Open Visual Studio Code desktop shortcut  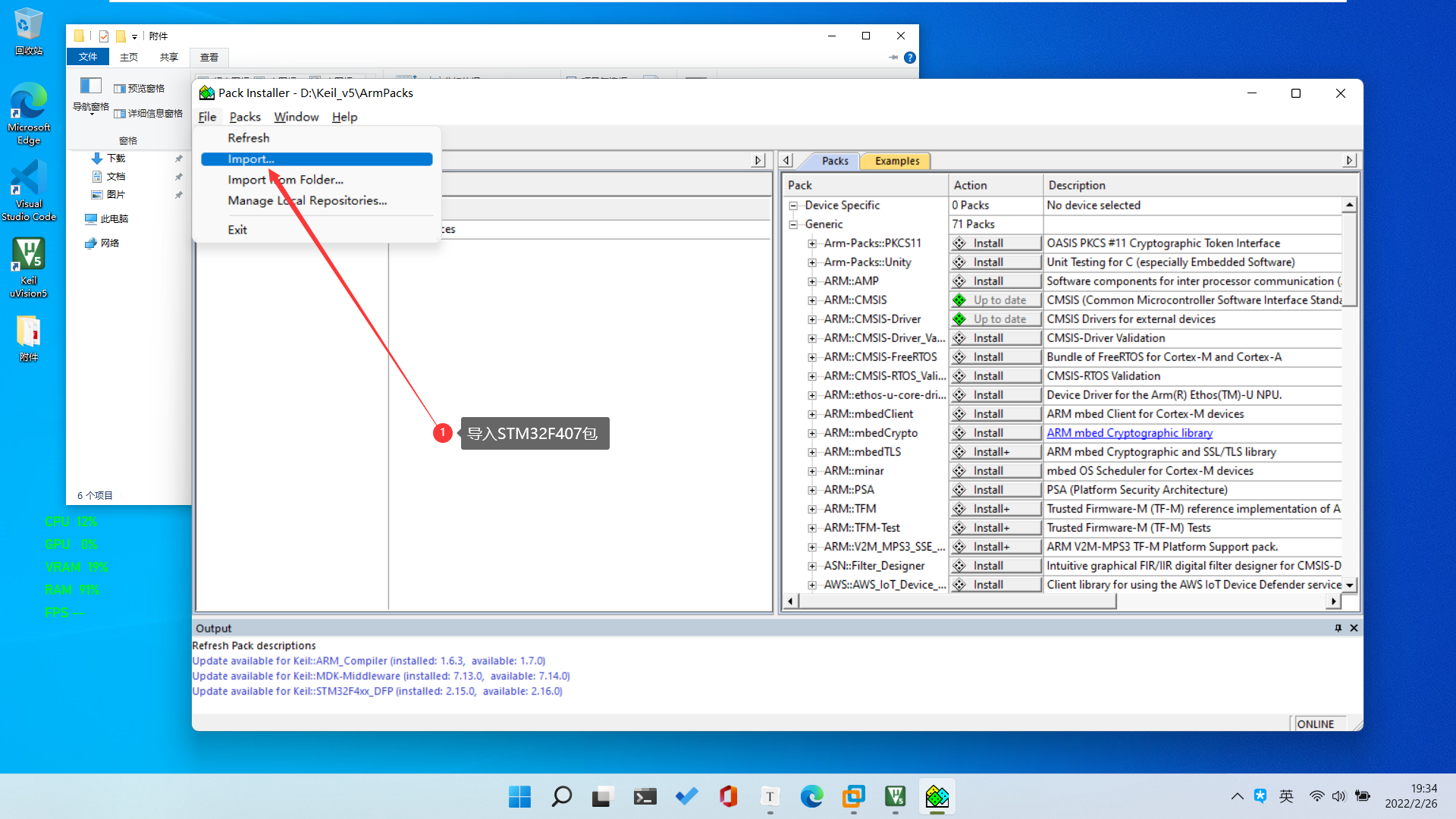pos(29,190)
